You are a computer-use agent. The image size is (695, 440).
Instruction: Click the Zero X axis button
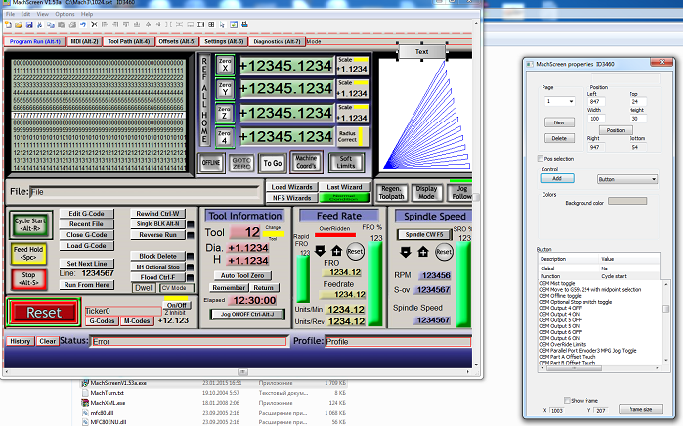tap(225, 63)
